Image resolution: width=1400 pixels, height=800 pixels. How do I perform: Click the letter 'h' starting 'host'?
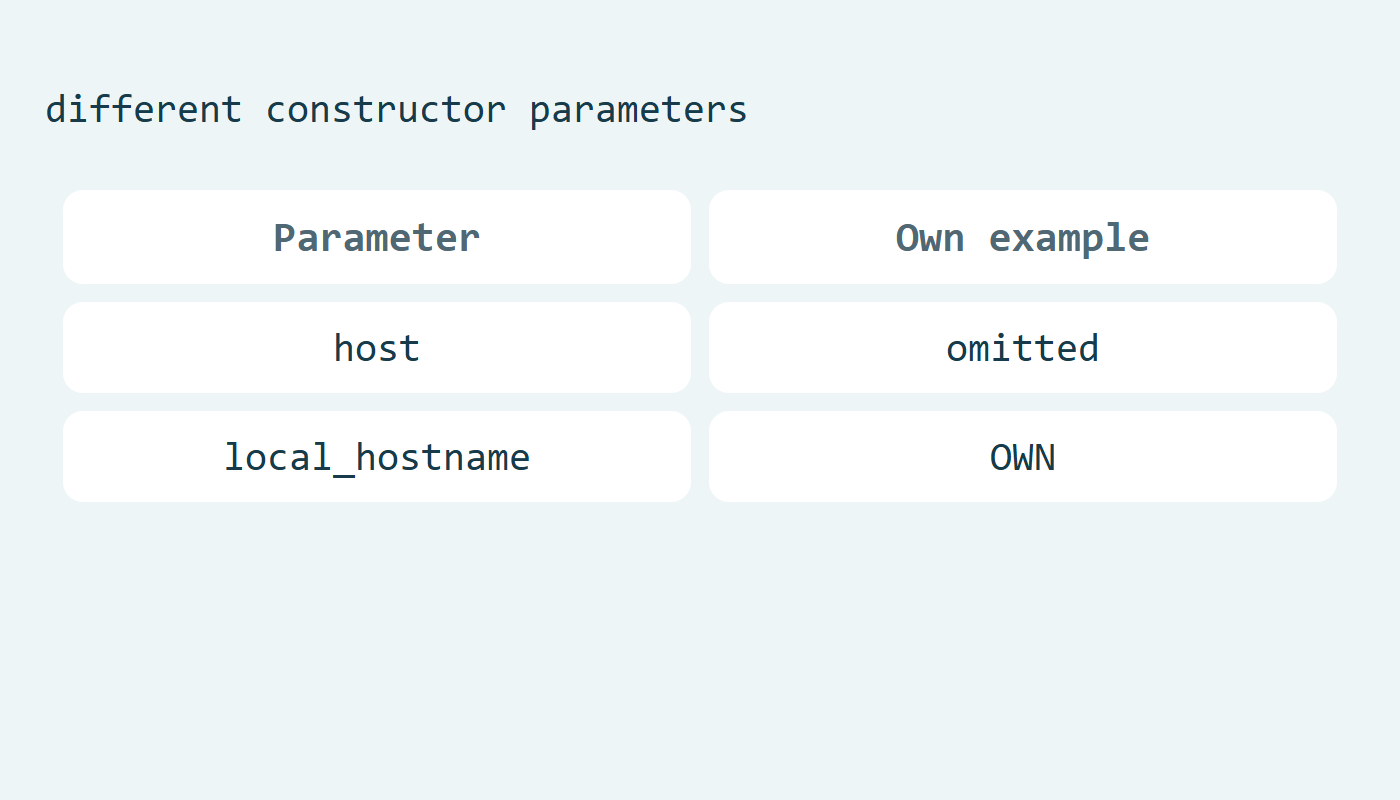click(x=344, y=347)
